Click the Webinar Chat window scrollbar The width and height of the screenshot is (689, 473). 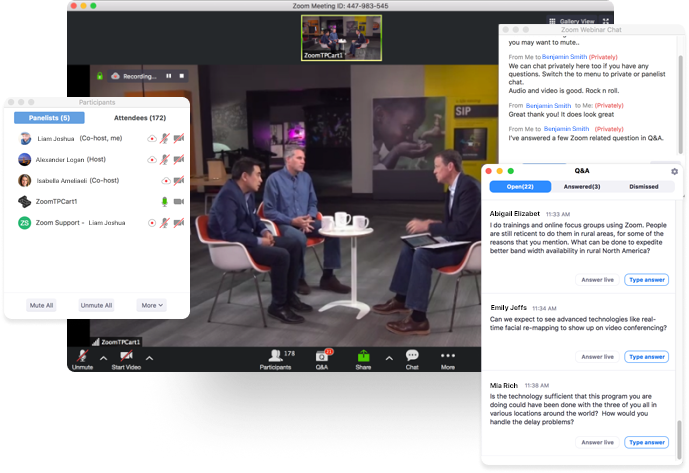(x=681, y=103)
